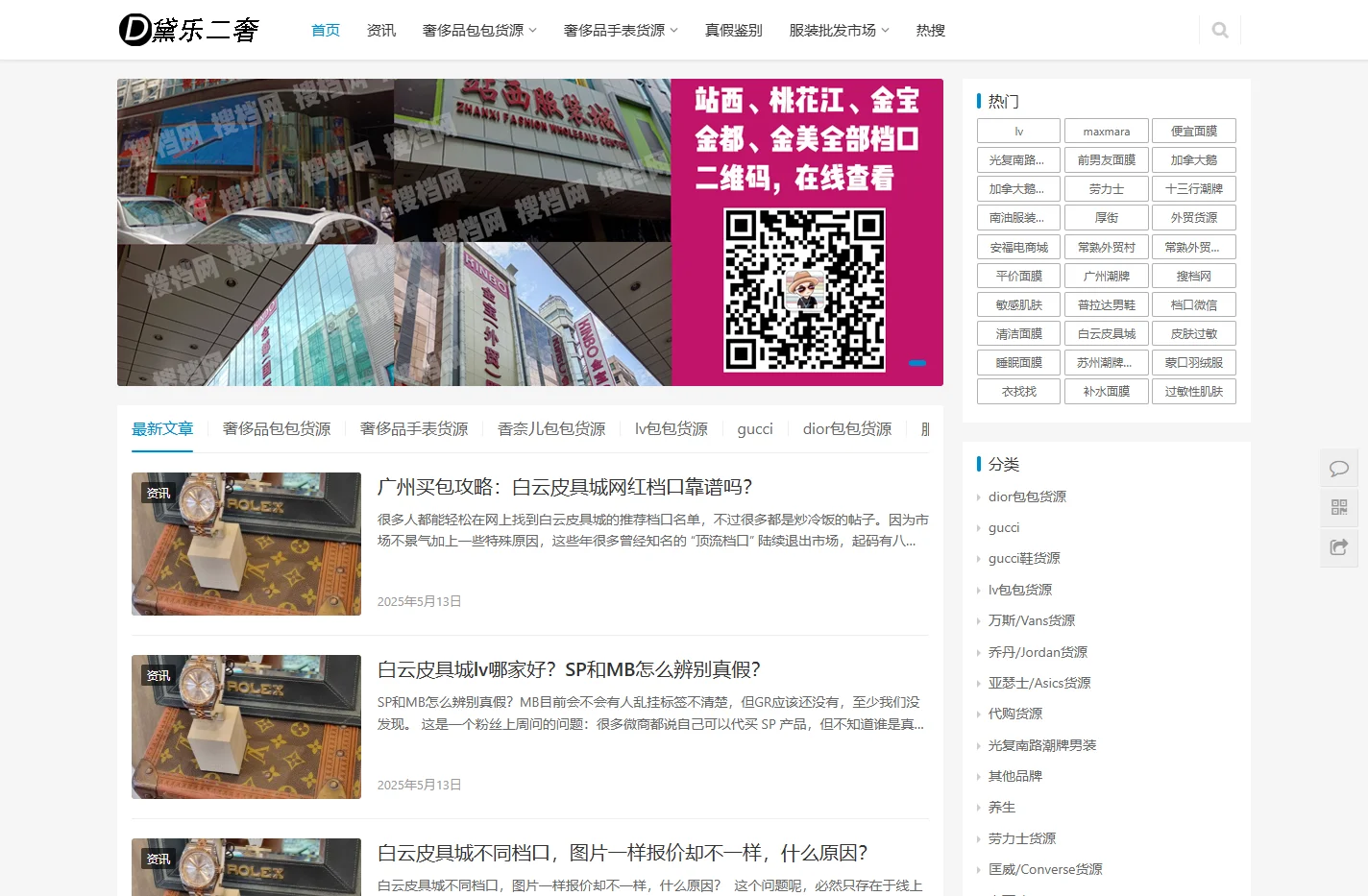Open article 白云皮具城不同档口 title
This screenshot has width=1368, height=896.
coord(623,853)
